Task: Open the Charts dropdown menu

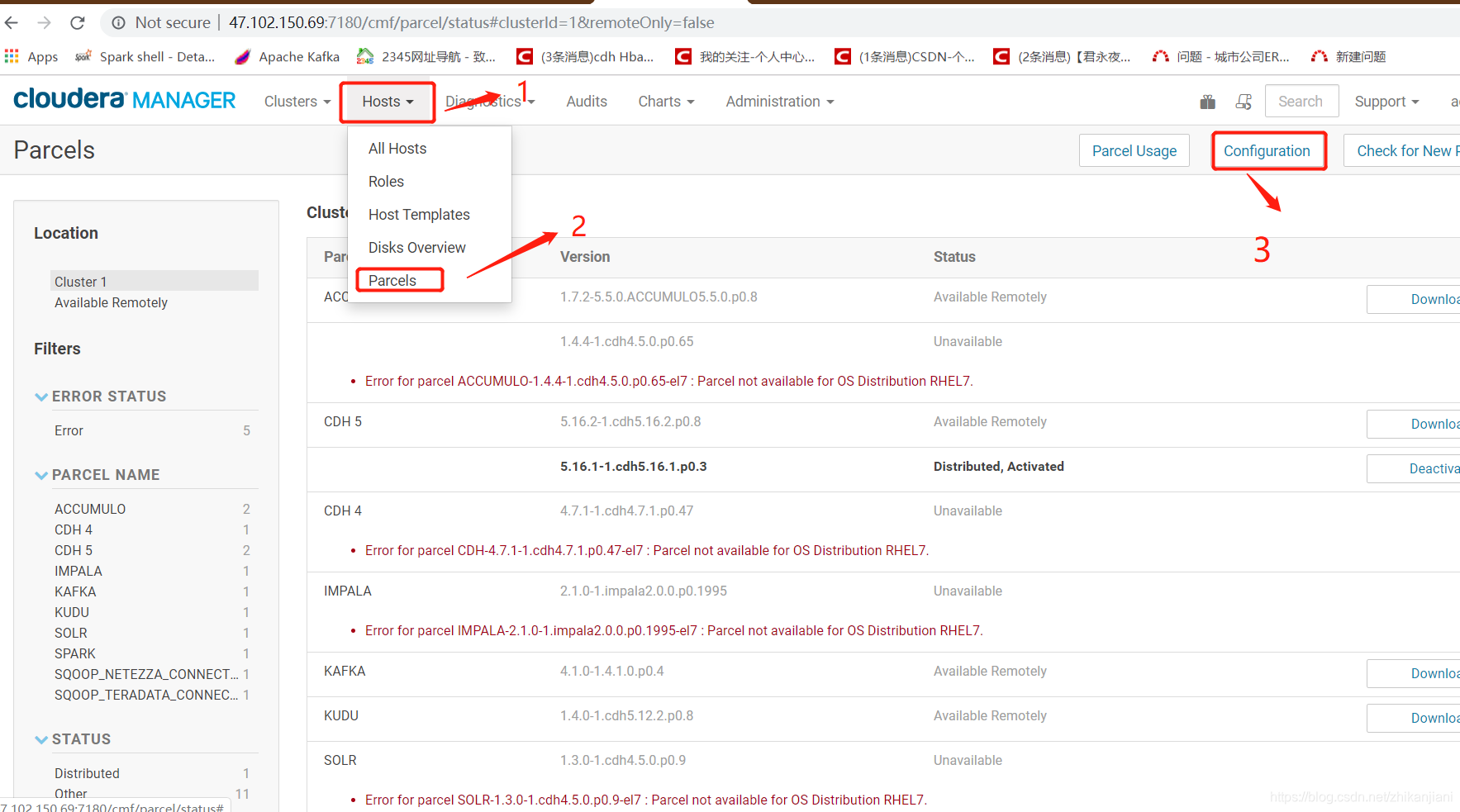Action: click(x=666, y=102)
